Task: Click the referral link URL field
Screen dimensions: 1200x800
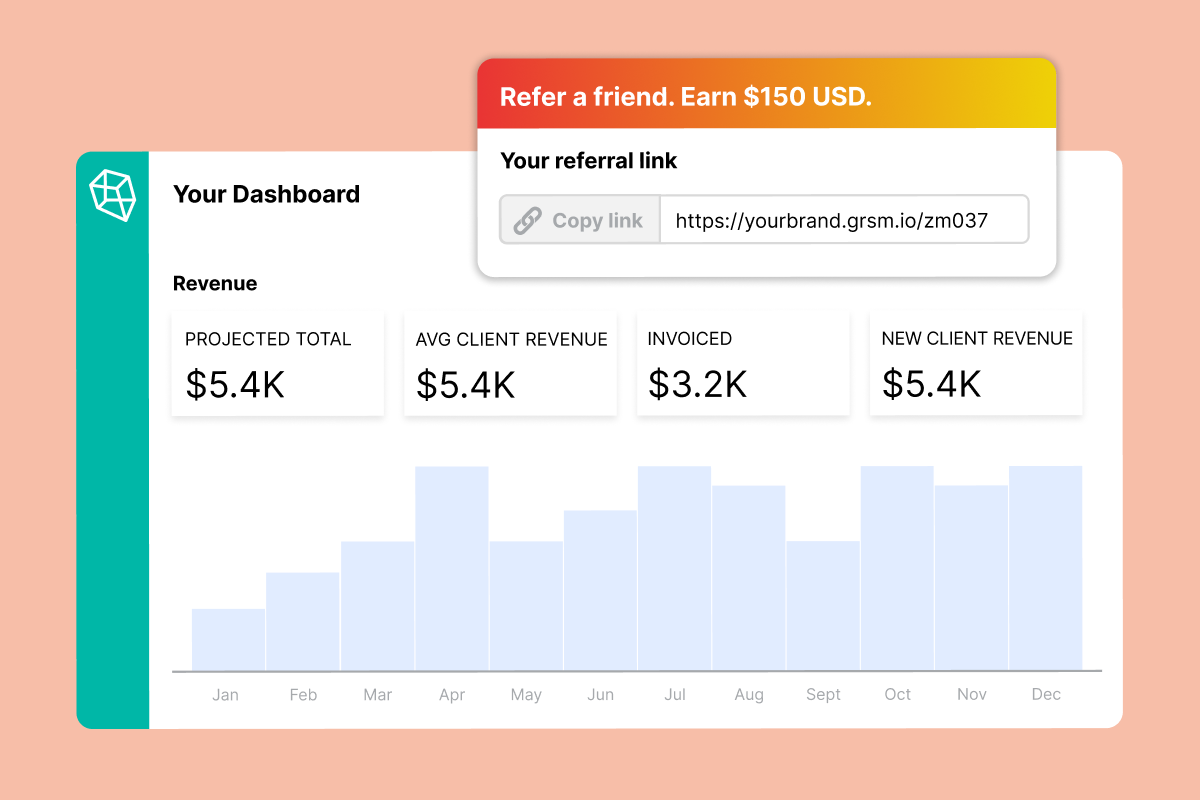Action: tap(845, 219)
